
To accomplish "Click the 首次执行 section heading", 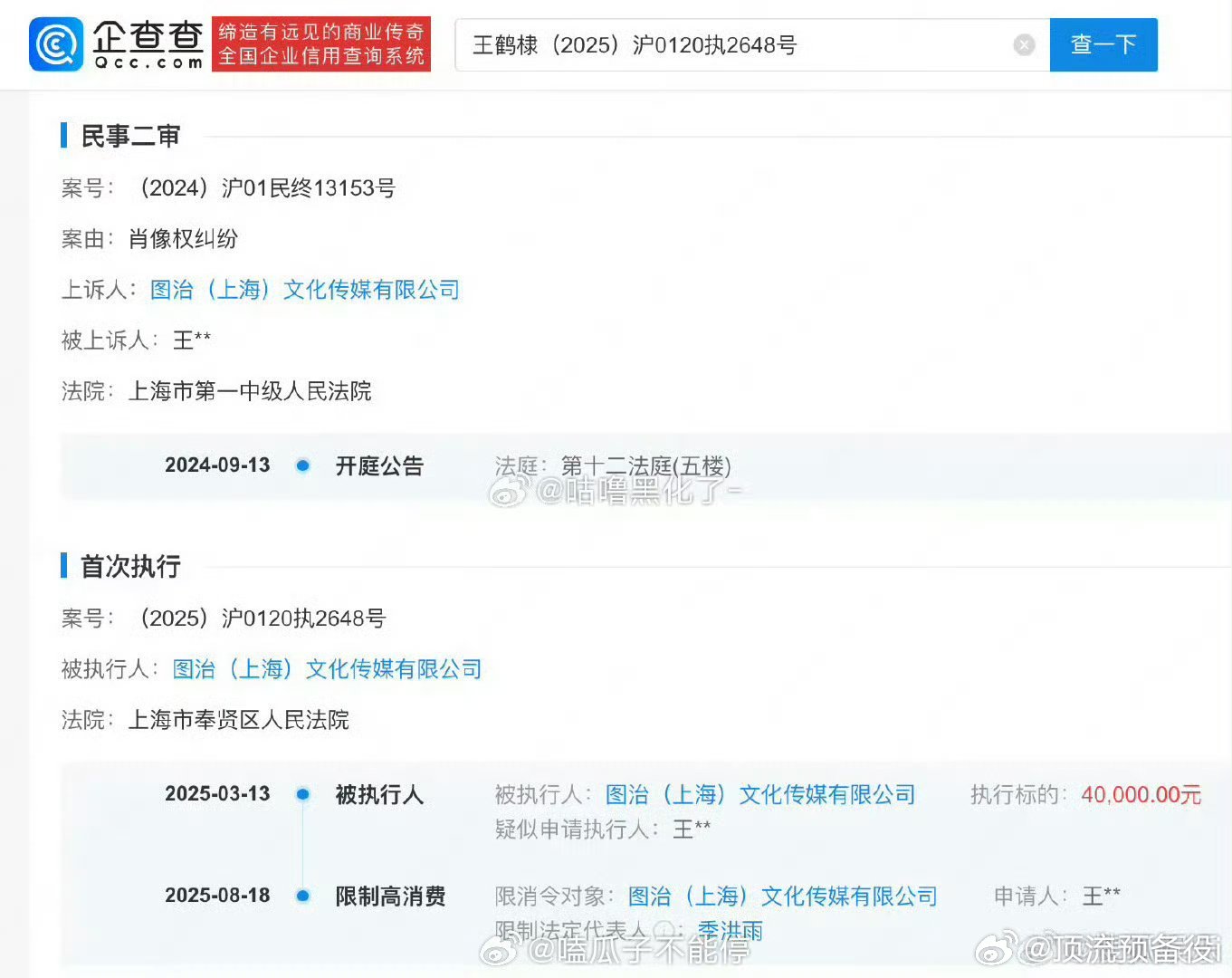I will [x=130, y=566].
